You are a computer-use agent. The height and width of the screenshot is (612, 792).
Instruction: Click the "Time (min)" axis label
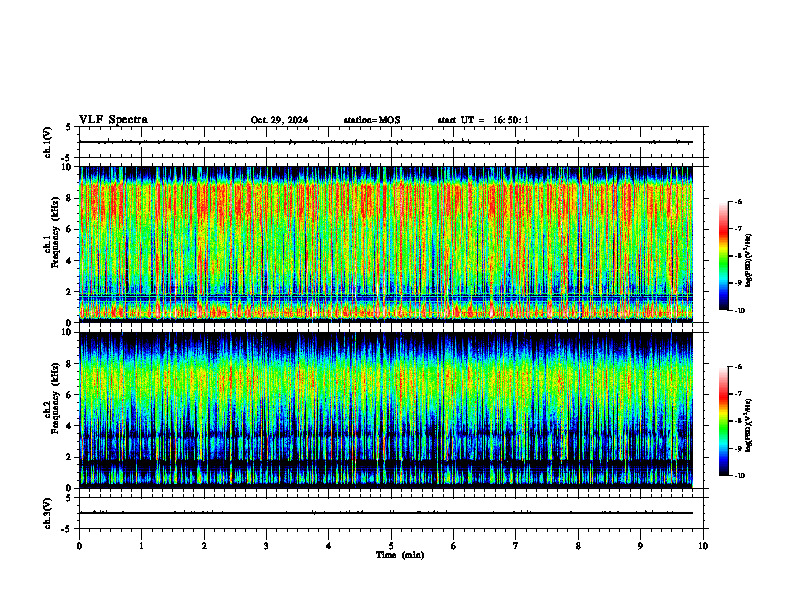pyautogui.click(x=400, y=555)
